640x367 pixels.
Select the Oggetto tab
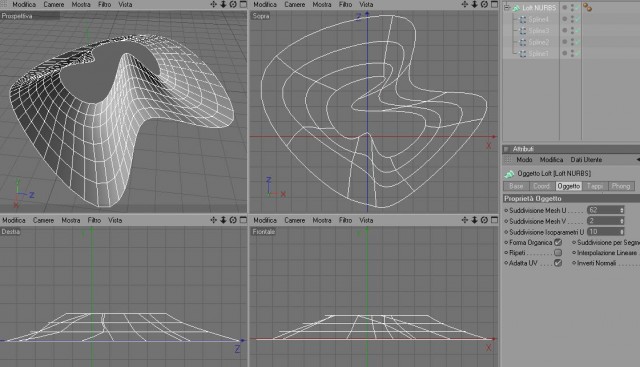[x=569, y=186]
